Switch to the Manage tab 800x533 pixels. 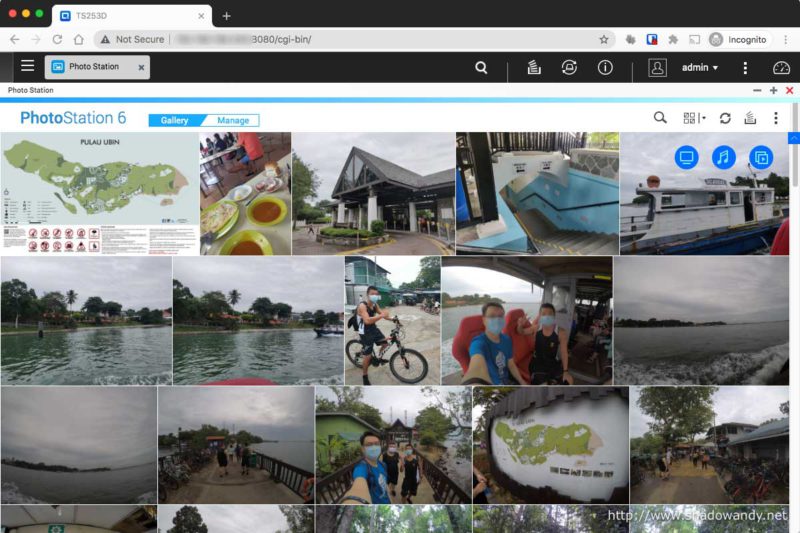click(x=233, y=120)
